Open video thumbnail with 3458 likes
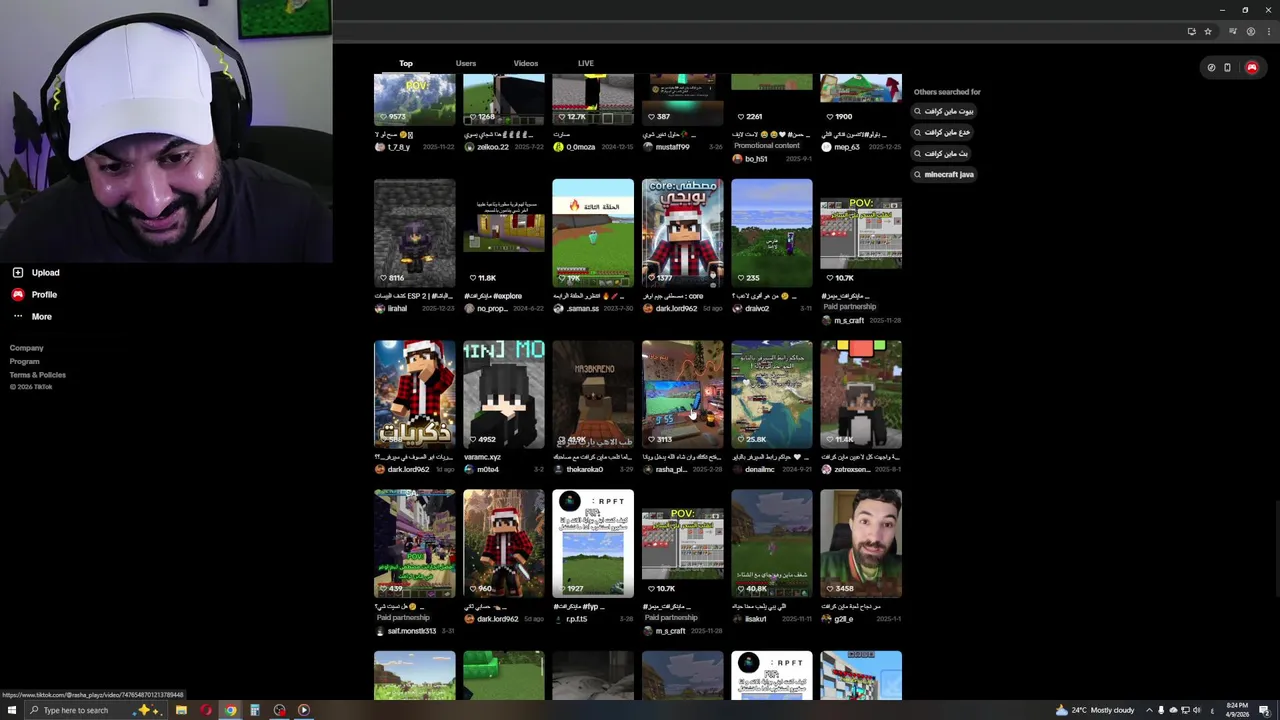The image size is (1280, 720). pos(861,543)
